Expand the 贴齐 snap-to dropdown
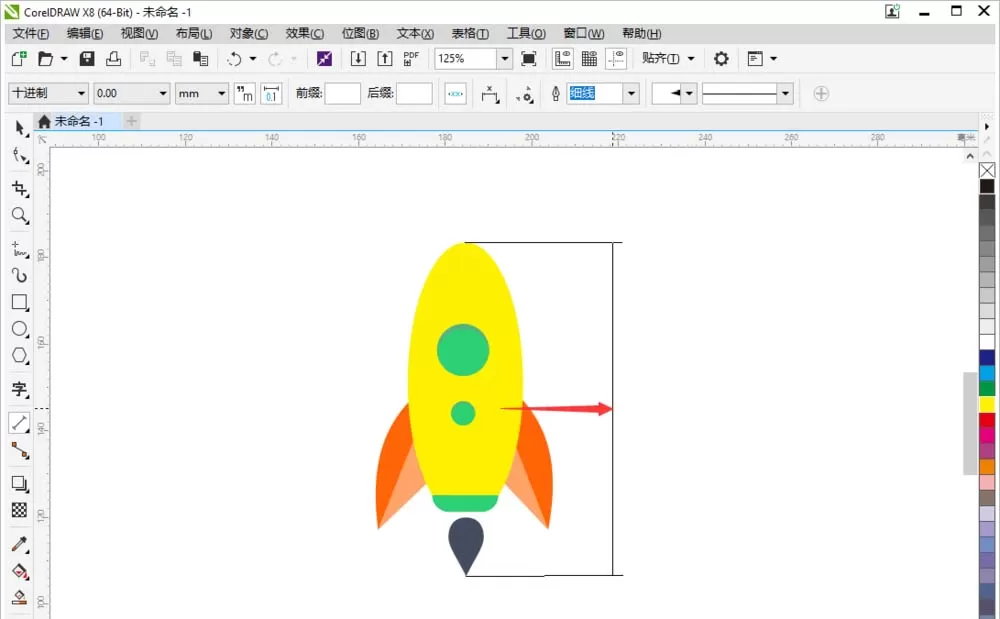The image size is (1000, 619). [691, 59]
